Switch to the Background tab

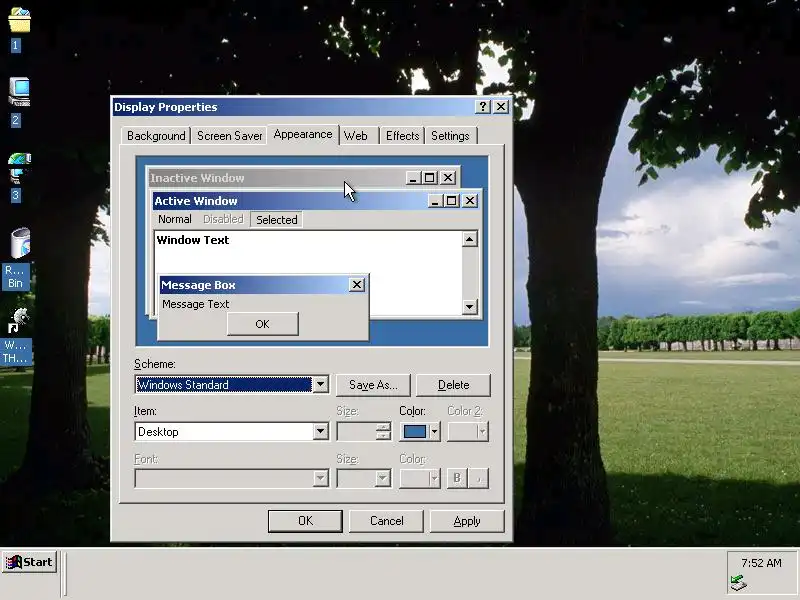click(156, 136)
